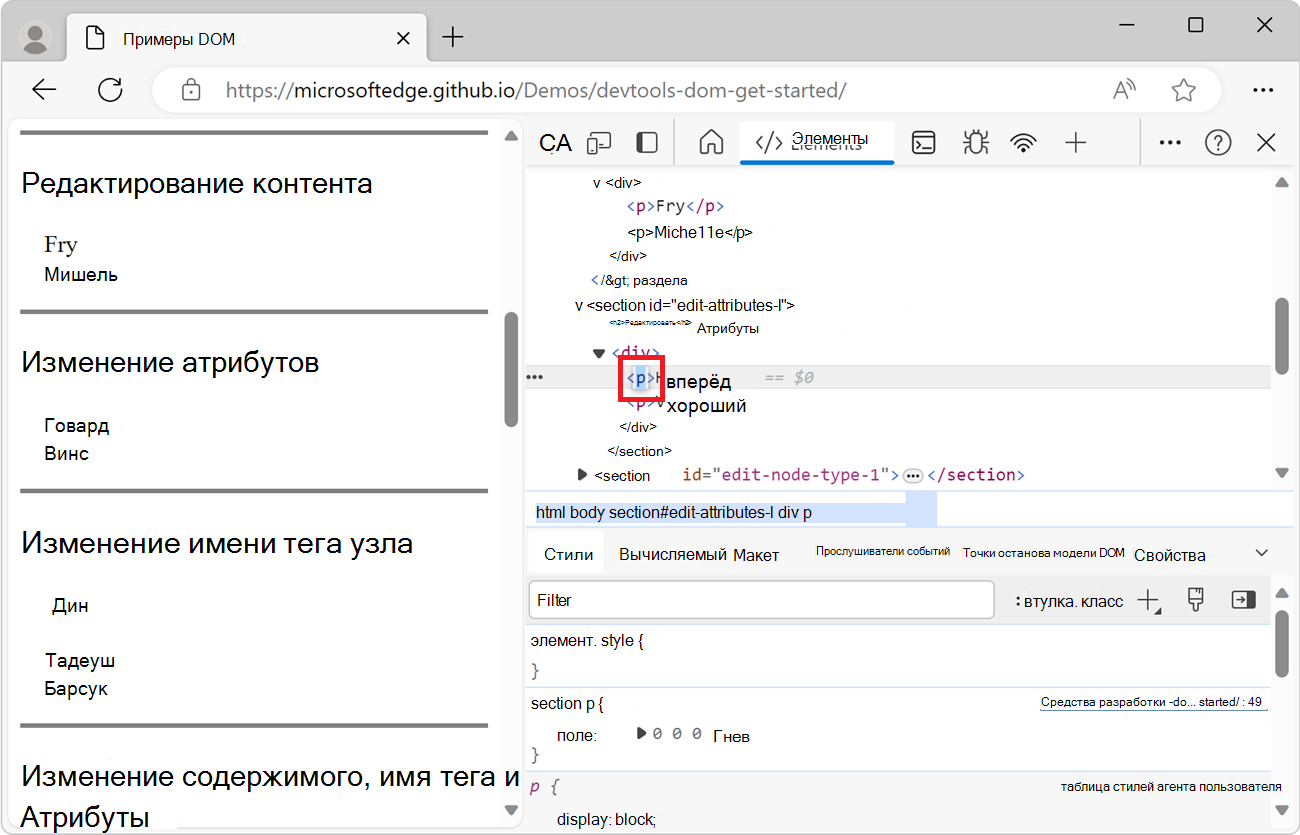Add a new style rule with plus icon
1300x835 pixels.
[x=1146, y=599]
